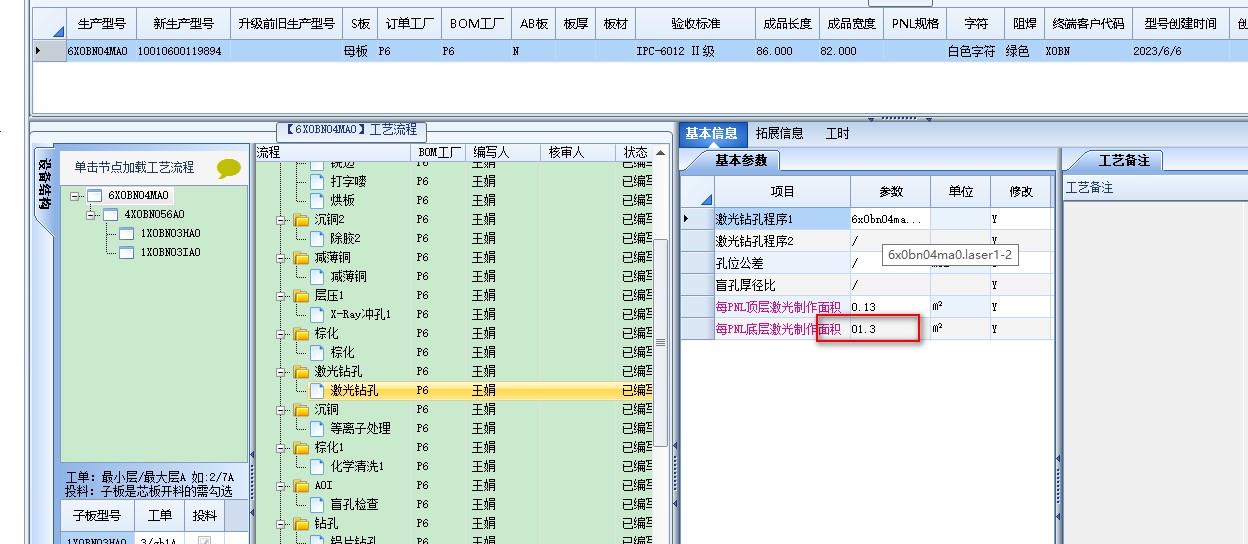
Task: Click 每PNL顶层激光制作面积 value 0.13
Action: click(x=889, y=307)
